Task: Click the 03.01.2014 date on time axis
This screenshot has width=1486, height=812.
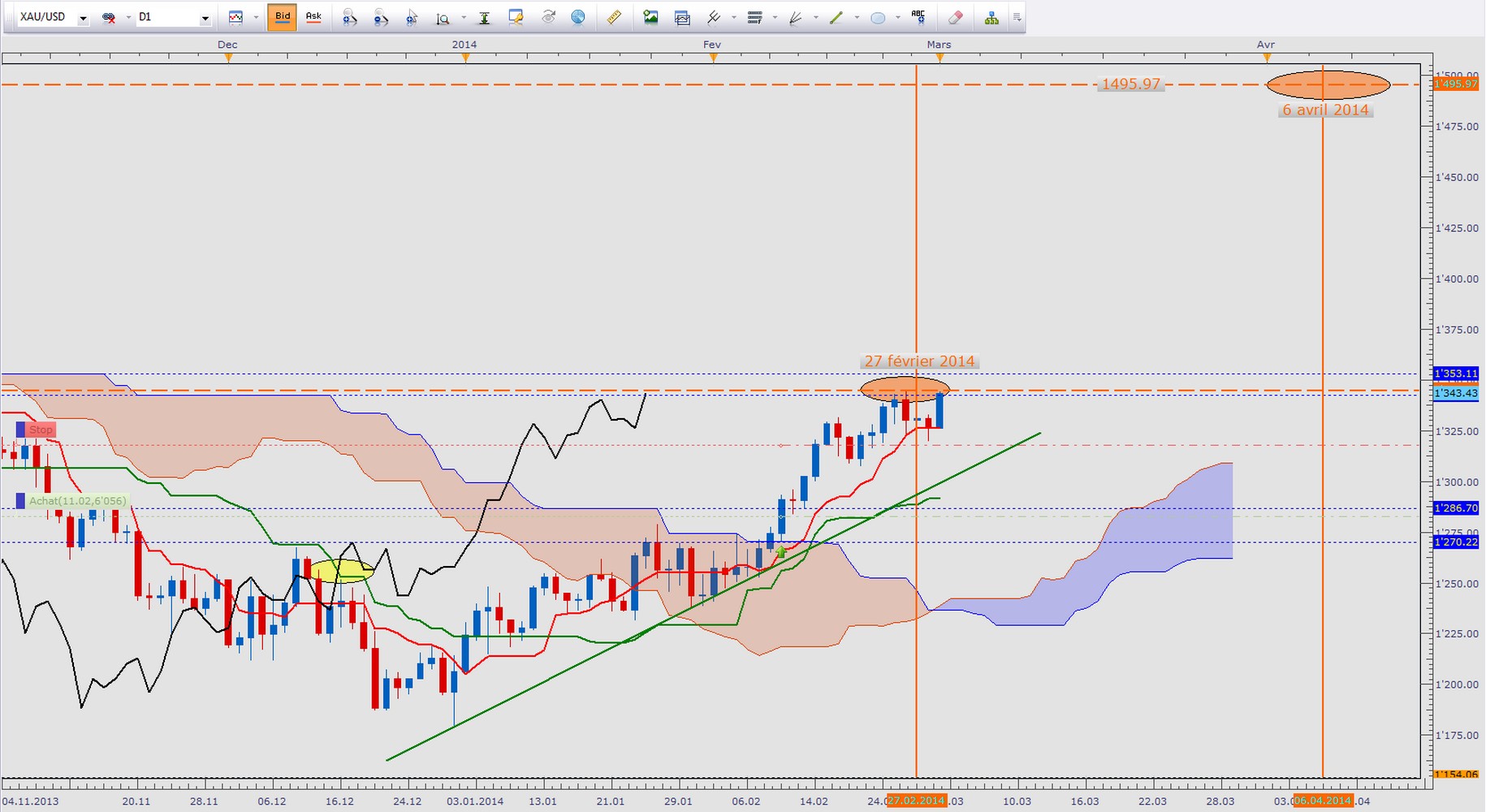Action: click(x=475, y=801)
